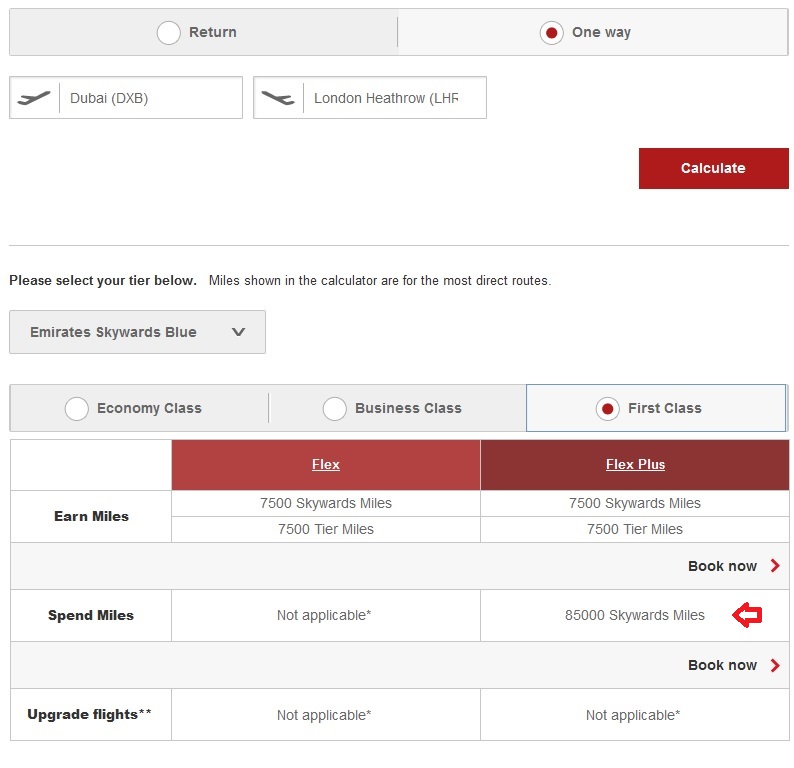The height and width of the screenshot is (768, 794).
Task: Choose the Business Class radio option
Action: (335, 409)
